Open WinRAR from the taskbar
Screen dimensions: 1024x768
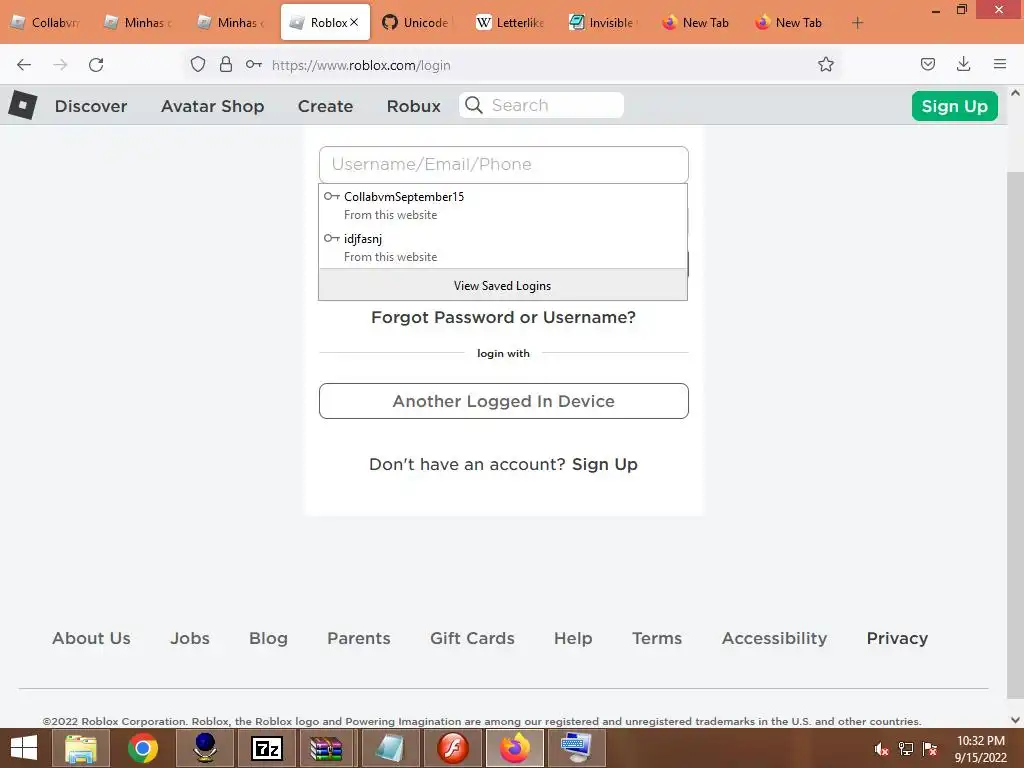(x=326, y=748)
